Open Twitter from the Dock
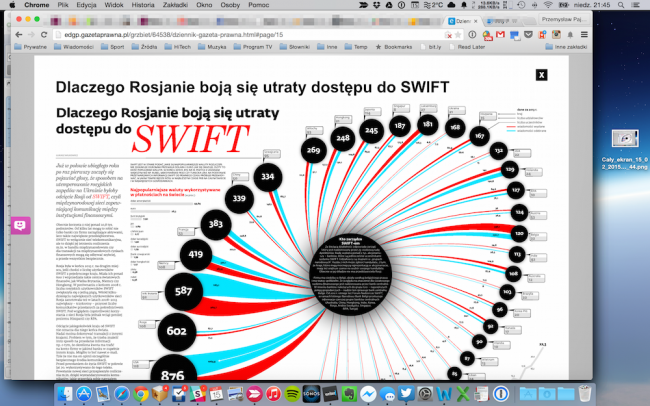Screen dimensions: 650x406 coord(406,394)
